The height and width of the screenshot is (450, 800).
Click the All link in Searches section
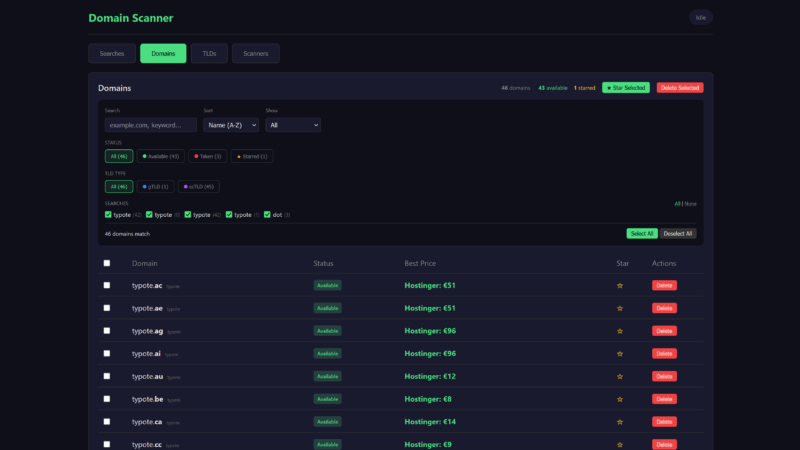pyautogui.click(x=678, y=204)
